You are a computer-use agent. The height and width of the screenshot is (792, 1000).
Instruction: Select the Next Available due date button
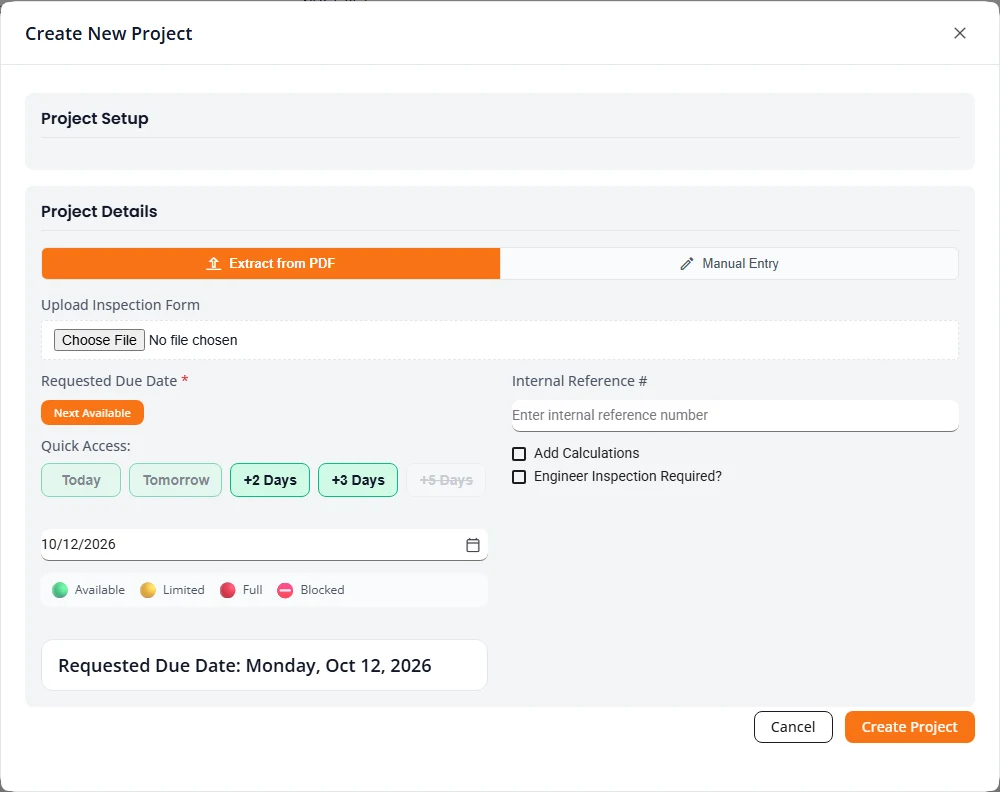click(92, 413)
